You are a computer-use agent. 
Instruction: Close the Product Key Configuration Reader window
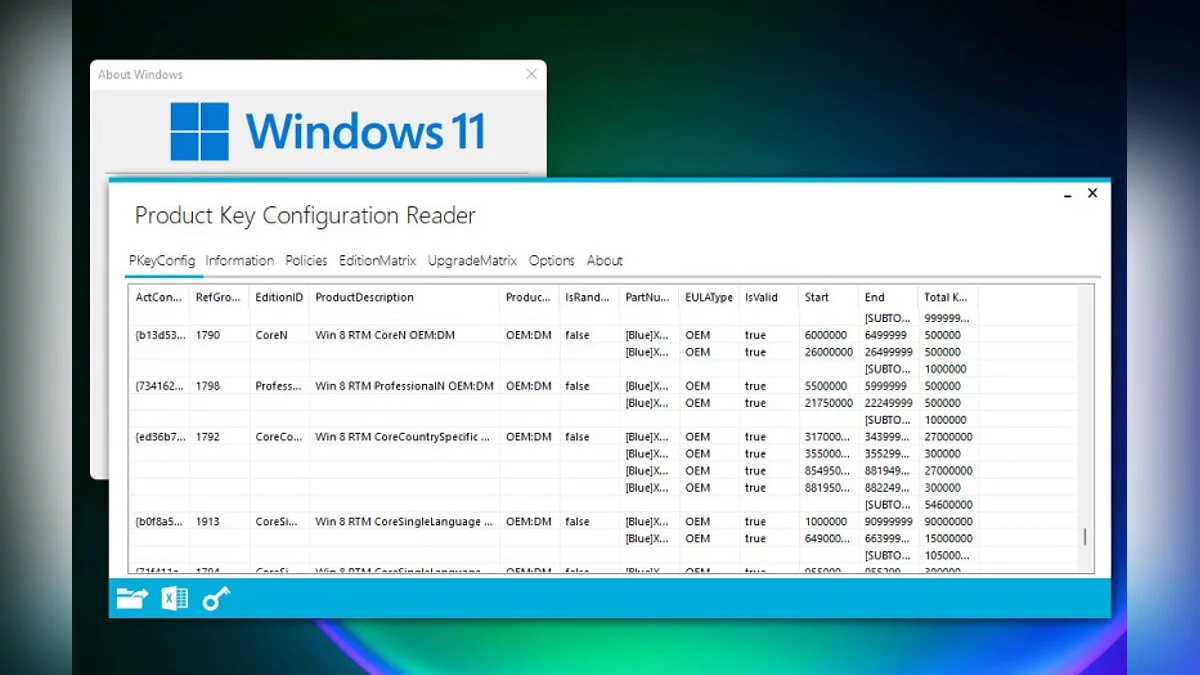(1092, 193)
